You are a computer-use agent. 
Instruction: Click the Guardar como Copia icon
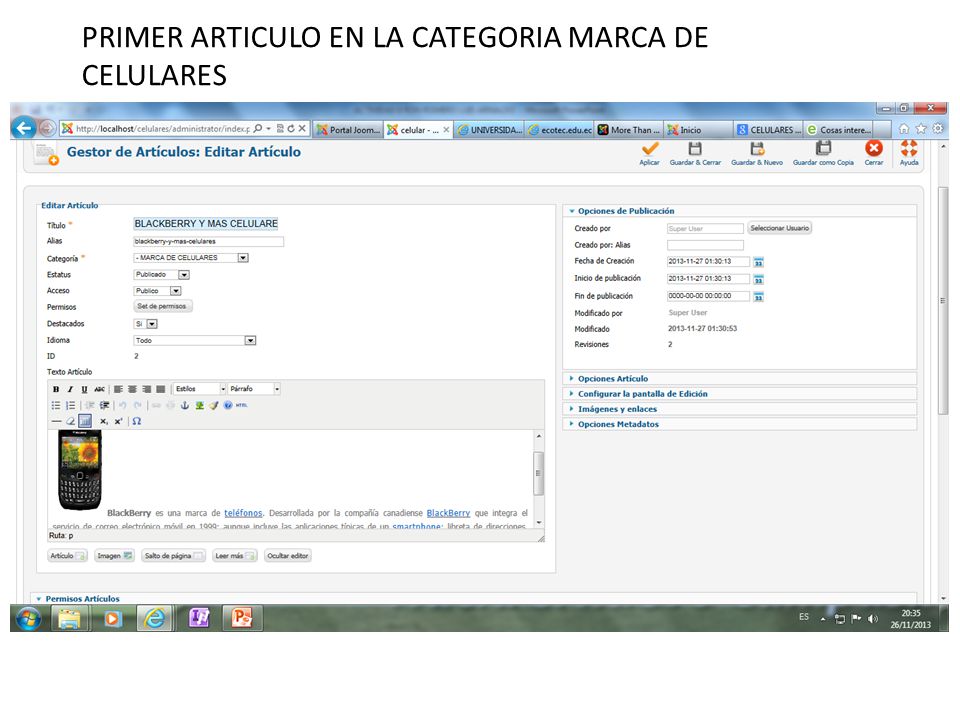coord(823,149)
